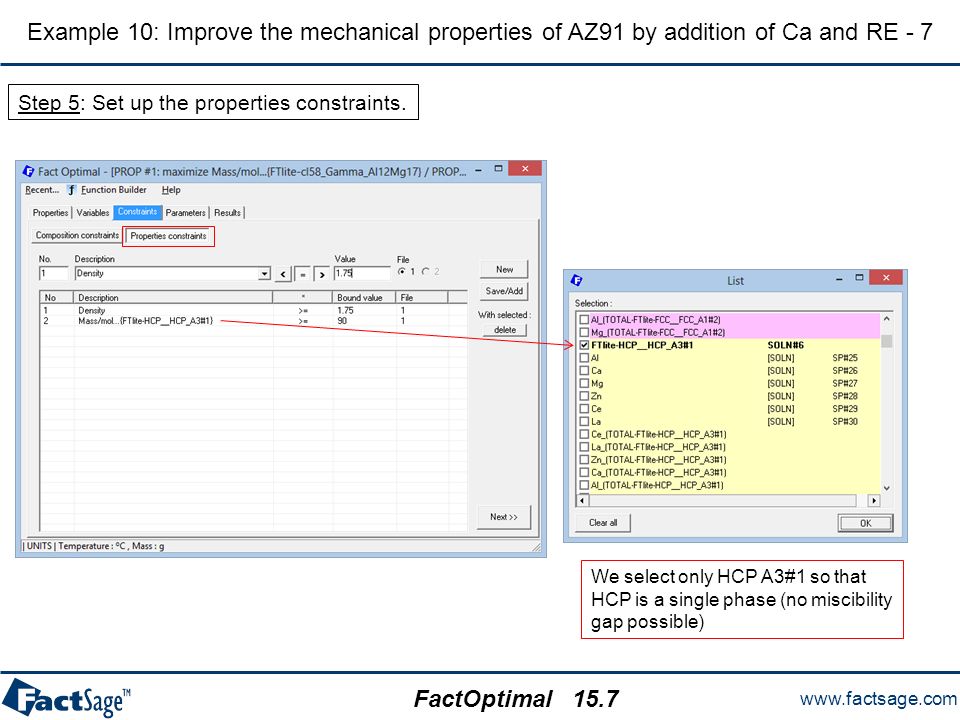Select File radio option 2
This screenshot has height=720, width=960.
click(426, 271)
